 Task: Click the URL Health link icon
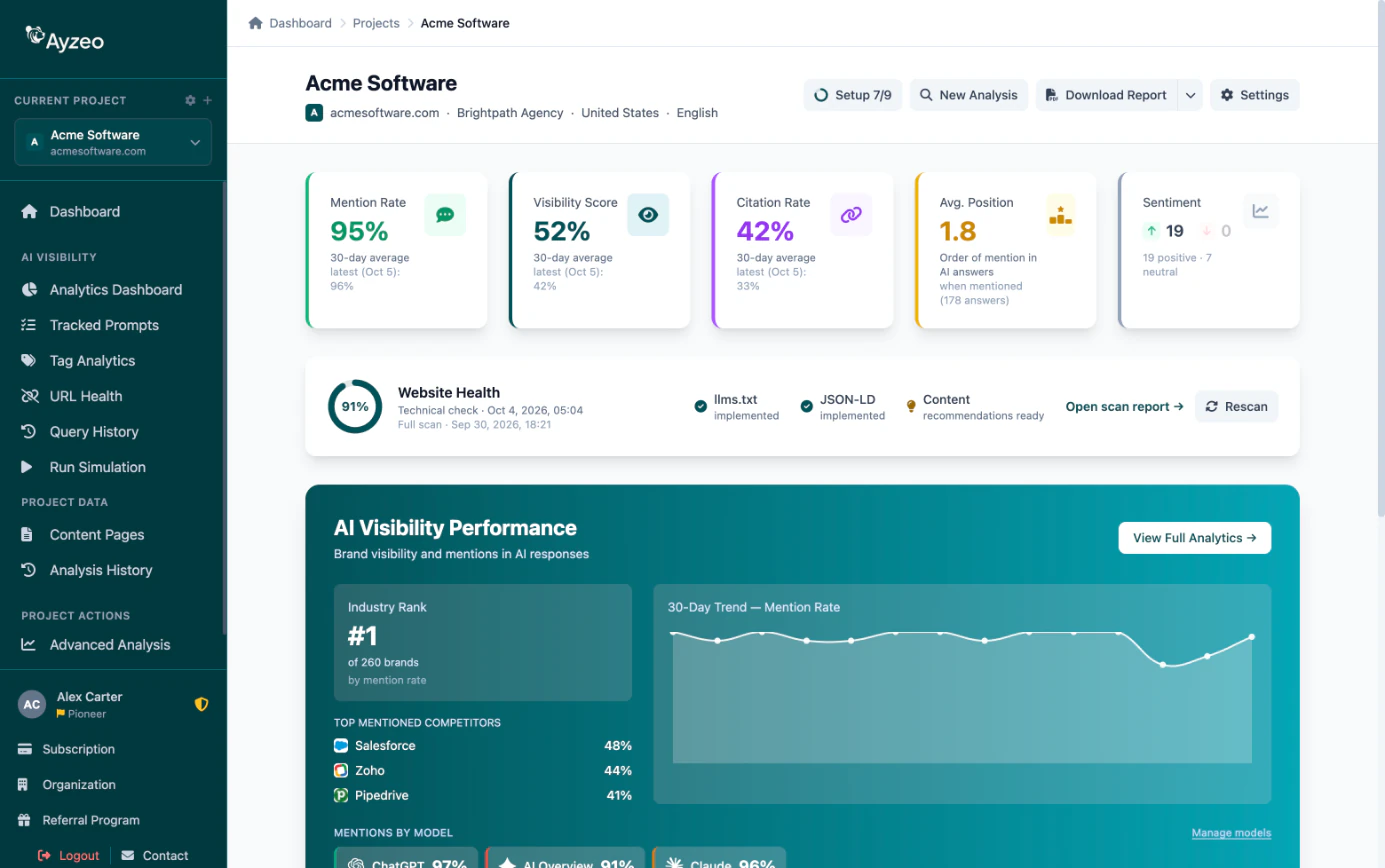tap(29, 396)
